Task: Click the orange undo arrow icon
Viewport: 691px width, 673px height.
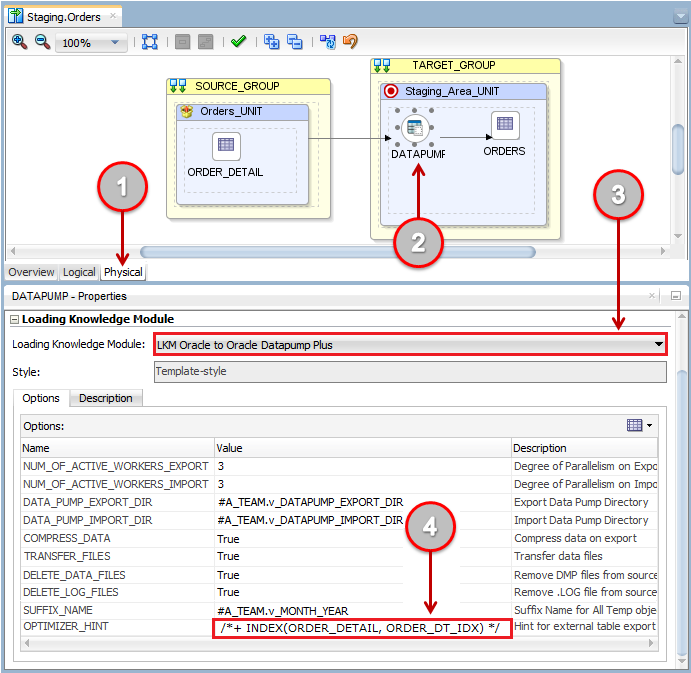Action: (x=351, y=42)
